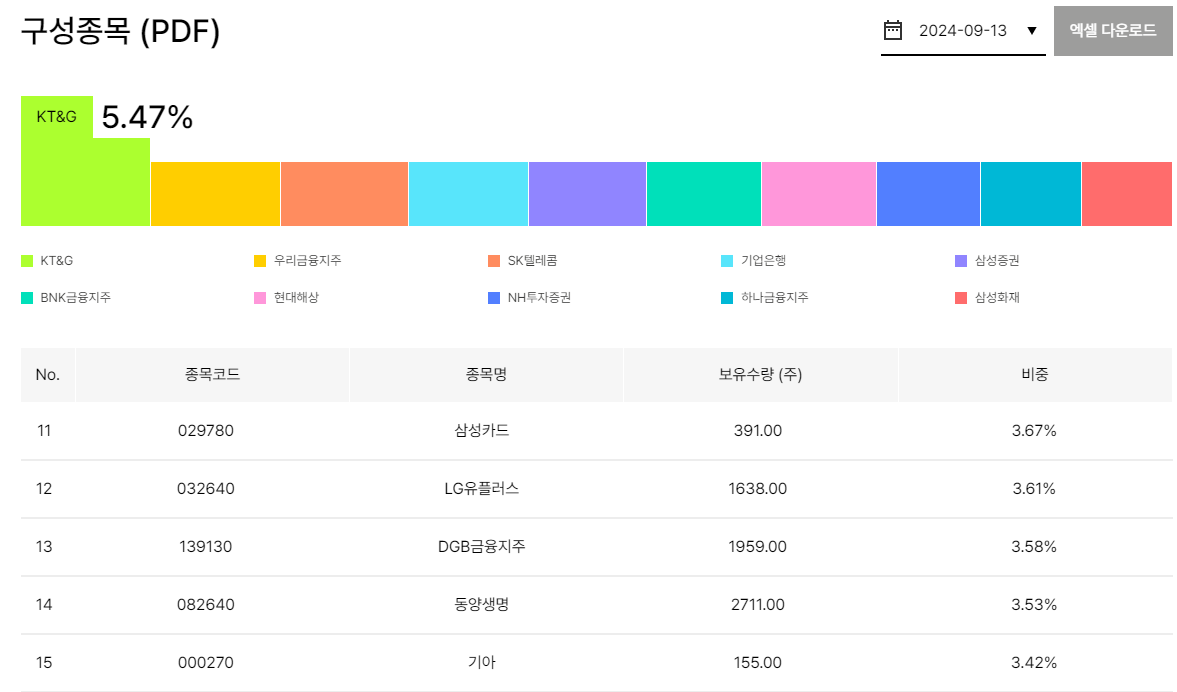
Task: Click the pink 현대해상 bar segment
Action: 819,194
